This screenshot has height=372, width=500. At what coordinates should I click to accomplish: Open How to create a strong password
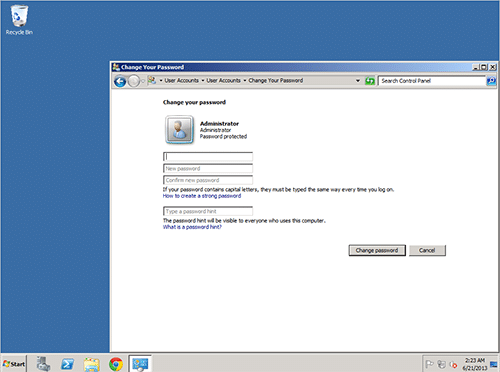tap(202, 196)
